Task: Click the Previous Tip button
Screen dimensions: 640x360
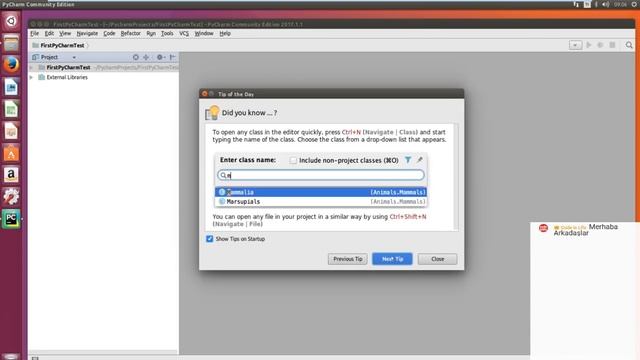Action: coord(348,259)
